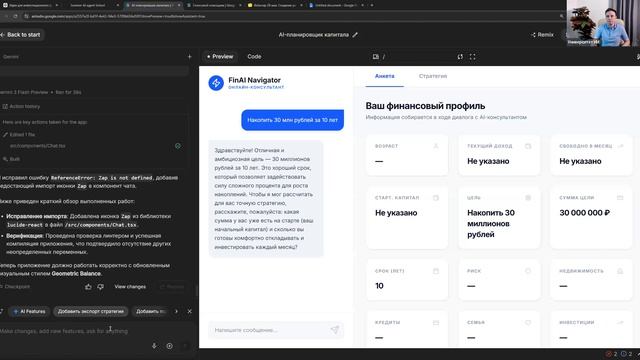Open blue info count indicator

point(627,354)
